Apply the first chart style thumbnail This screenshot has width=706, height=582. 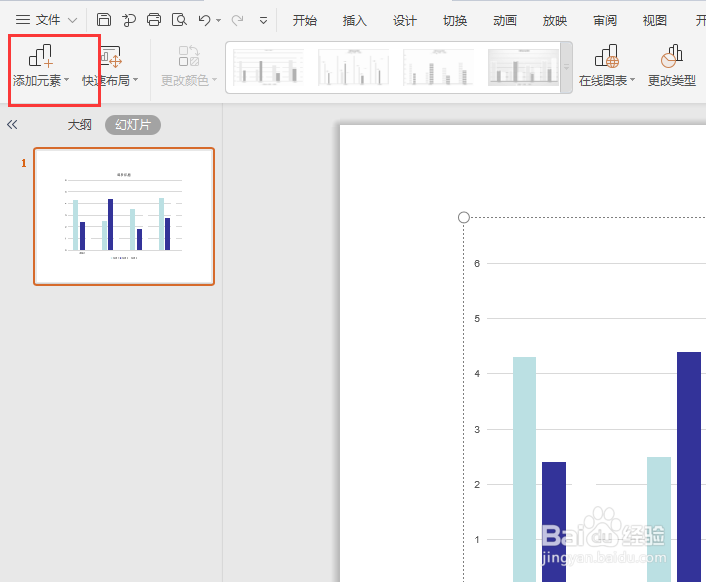(268, 68)
